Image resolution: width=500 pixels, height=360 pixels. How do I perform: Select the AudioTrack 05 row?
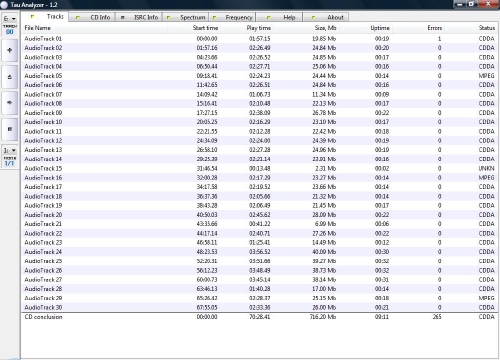click(259, 76)
